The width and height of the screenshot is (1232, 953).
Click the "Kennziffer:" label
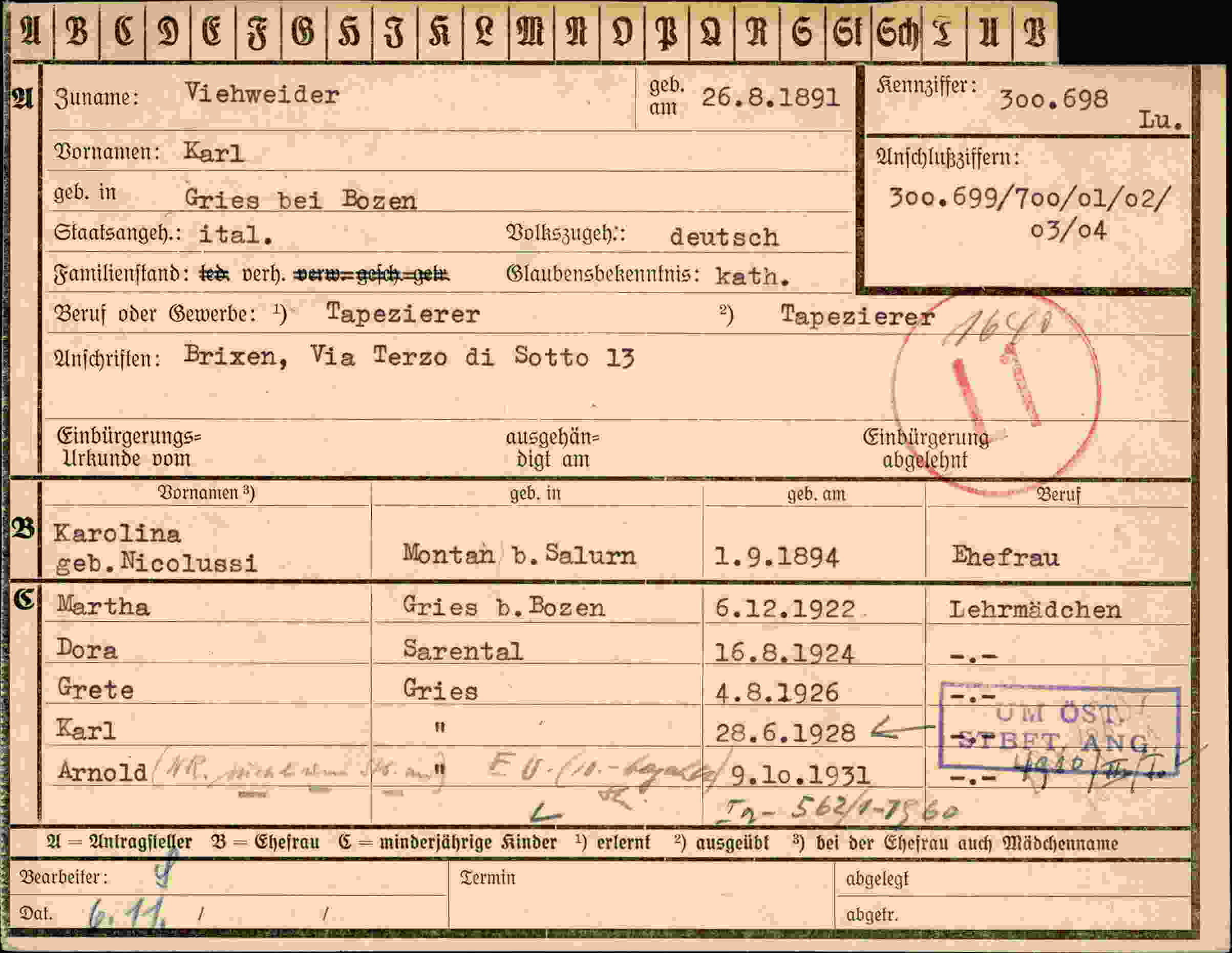pos(926,85)
